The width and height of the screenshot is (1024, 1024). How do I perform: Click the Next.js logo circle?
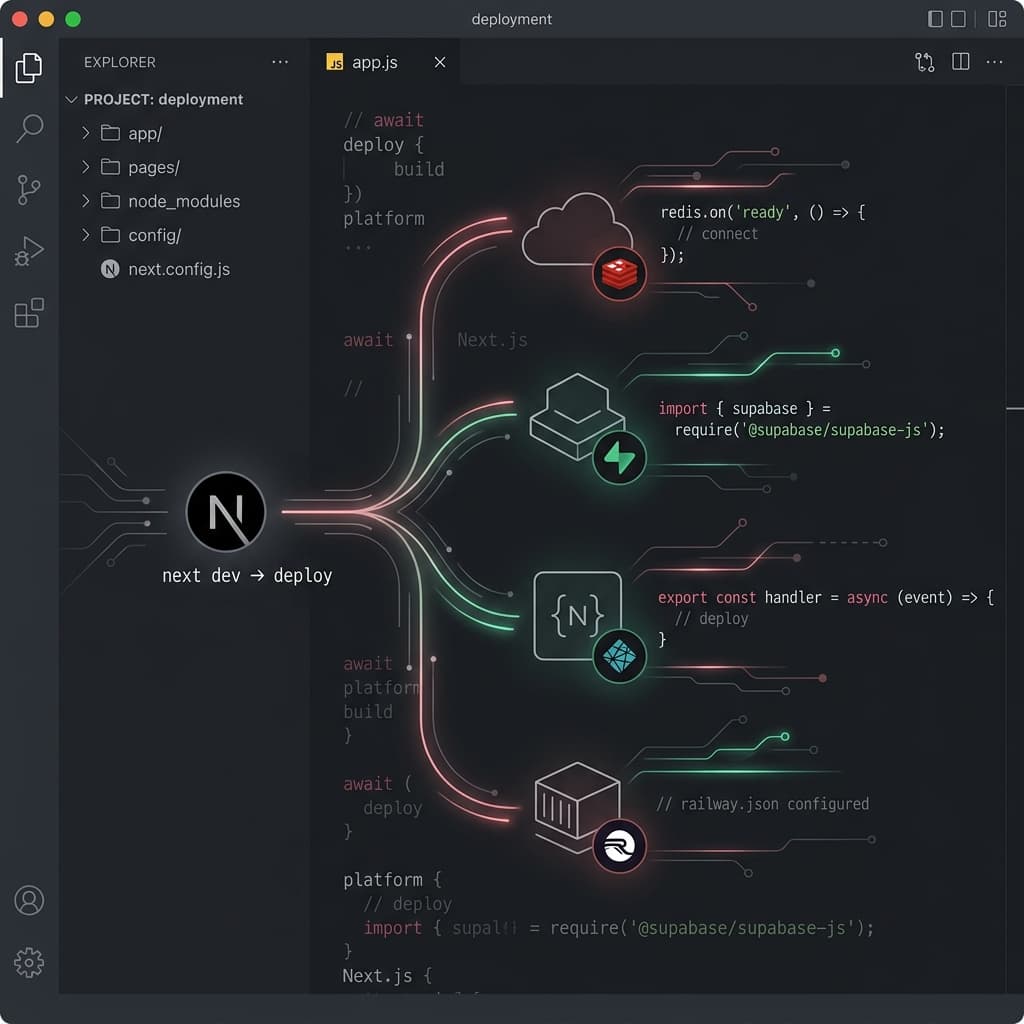point(226,511)
